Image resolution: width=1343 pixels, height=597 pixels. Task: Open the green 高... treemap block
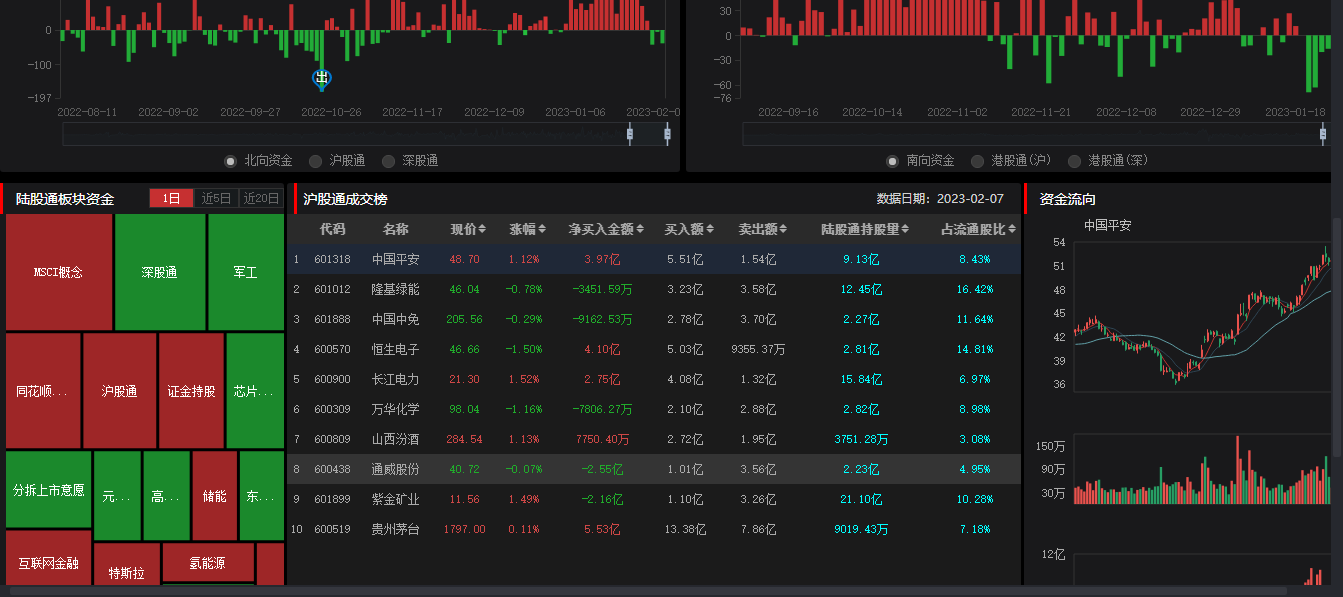tap(166, 496)
